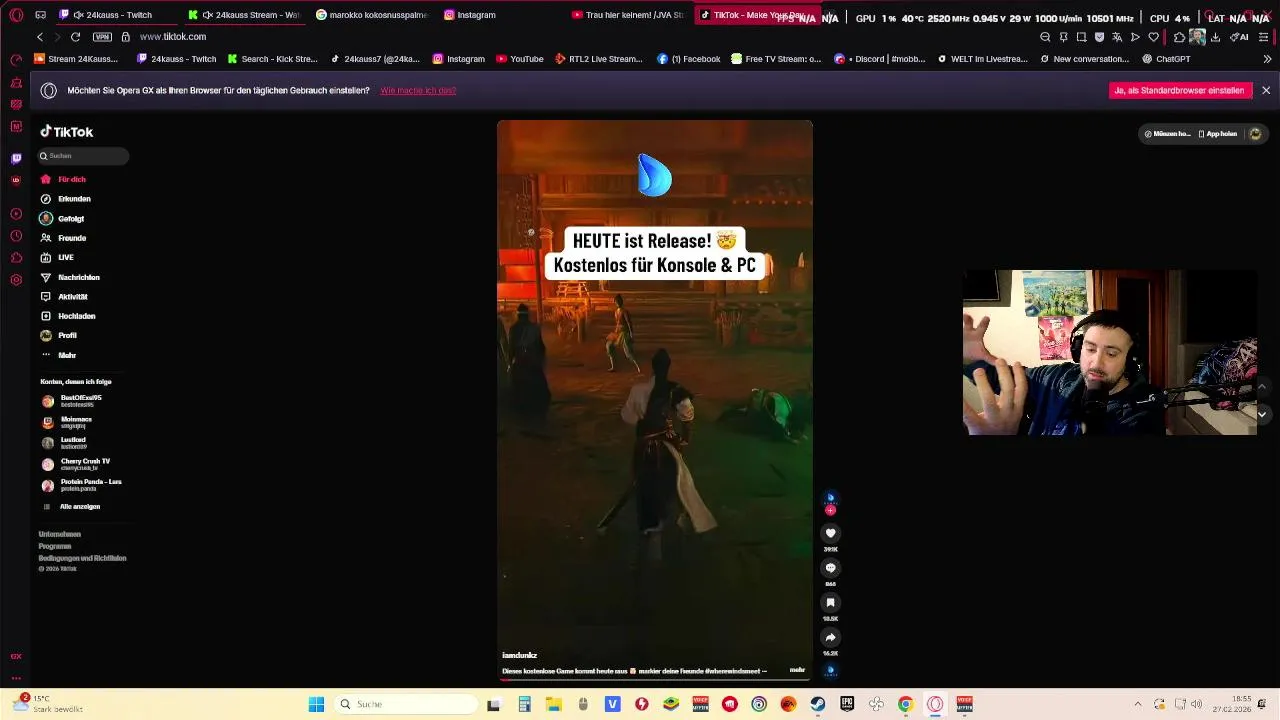This screenshot has width=1280, height=720.
Task: Open the browser AI assistant icon
Action: [x=1239, y=37]
